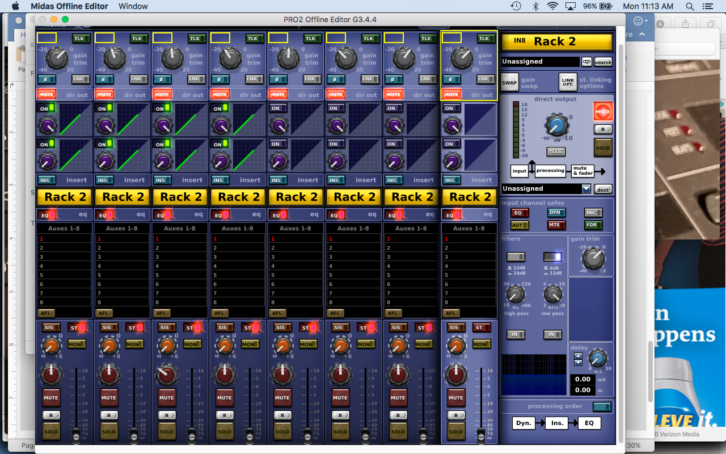Toggle the DYN input channel safe
The image size is (726, 454).
(555, 213)
